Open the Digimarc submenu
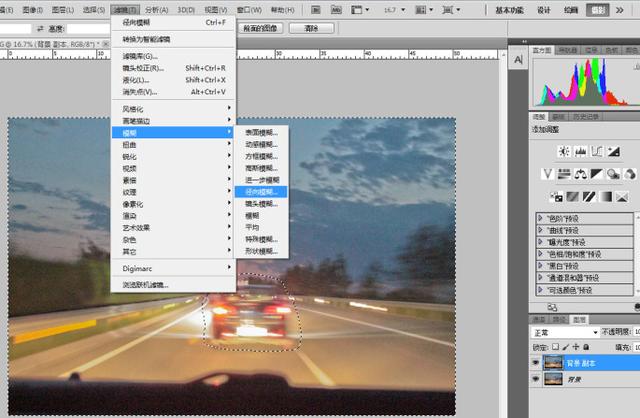 (x=174, y=268)
